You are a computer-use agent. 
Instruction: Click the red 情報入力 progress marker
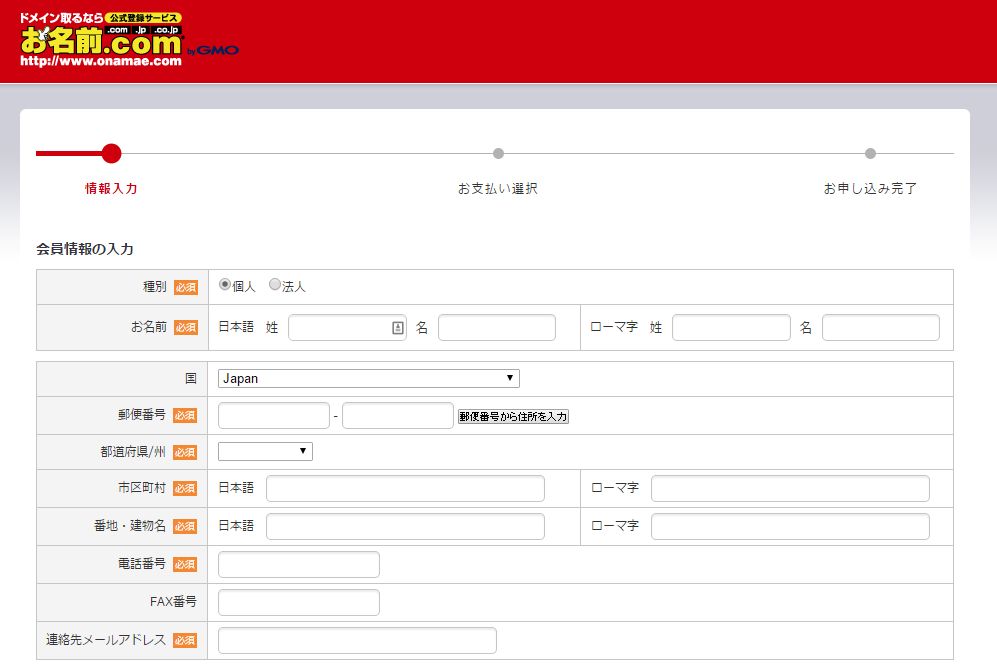[111, 153]
